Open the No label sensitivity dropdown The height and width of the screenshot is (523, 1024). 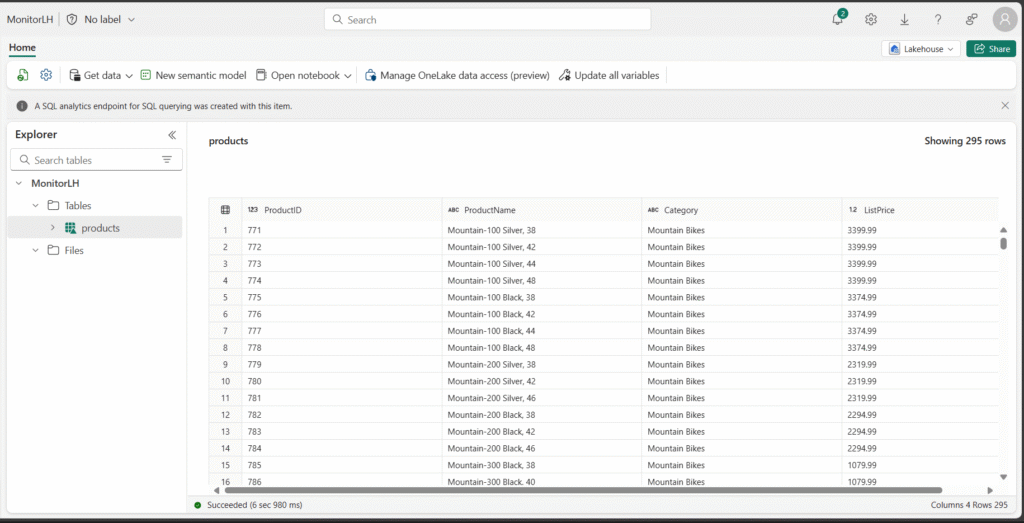(x=101, y=20)
